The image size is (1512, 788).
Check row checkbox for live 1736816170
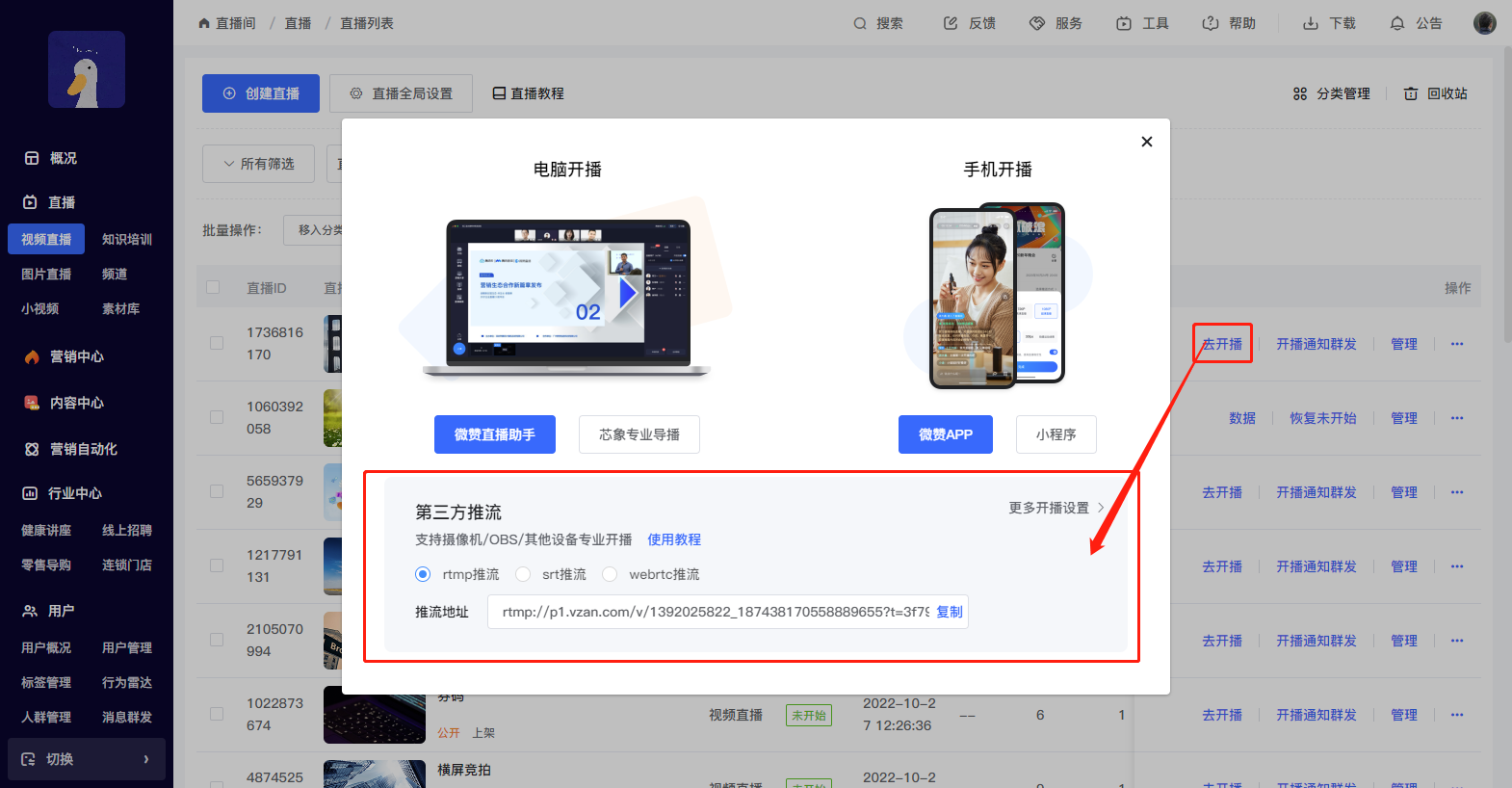pyautogui.click(x=217, y=343)
